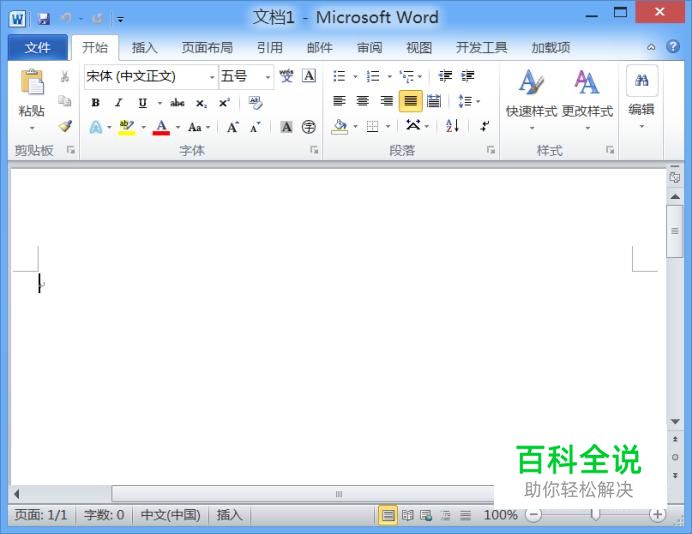Align text right

click(387, 101)
